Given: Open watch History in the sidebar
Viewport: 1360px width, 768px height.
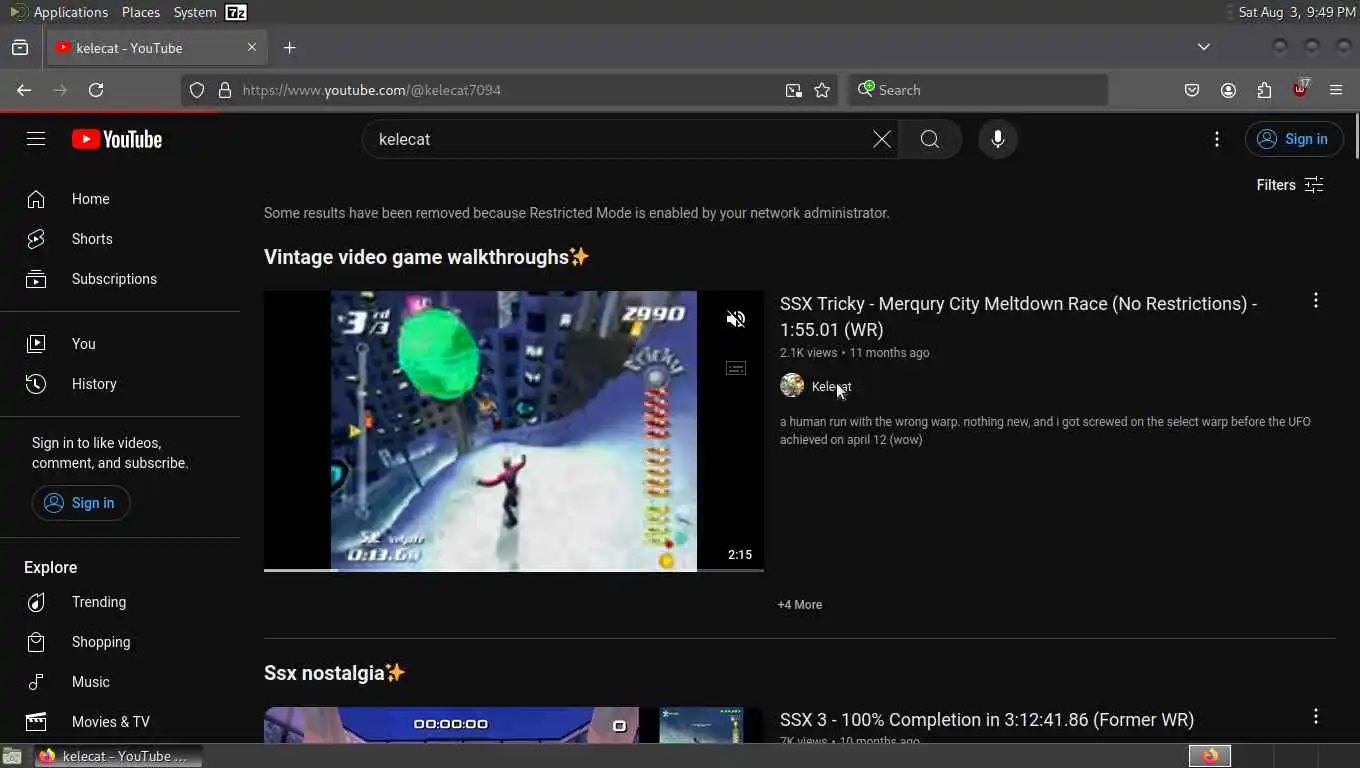Looking at the screenshot, I should point(120,384).
